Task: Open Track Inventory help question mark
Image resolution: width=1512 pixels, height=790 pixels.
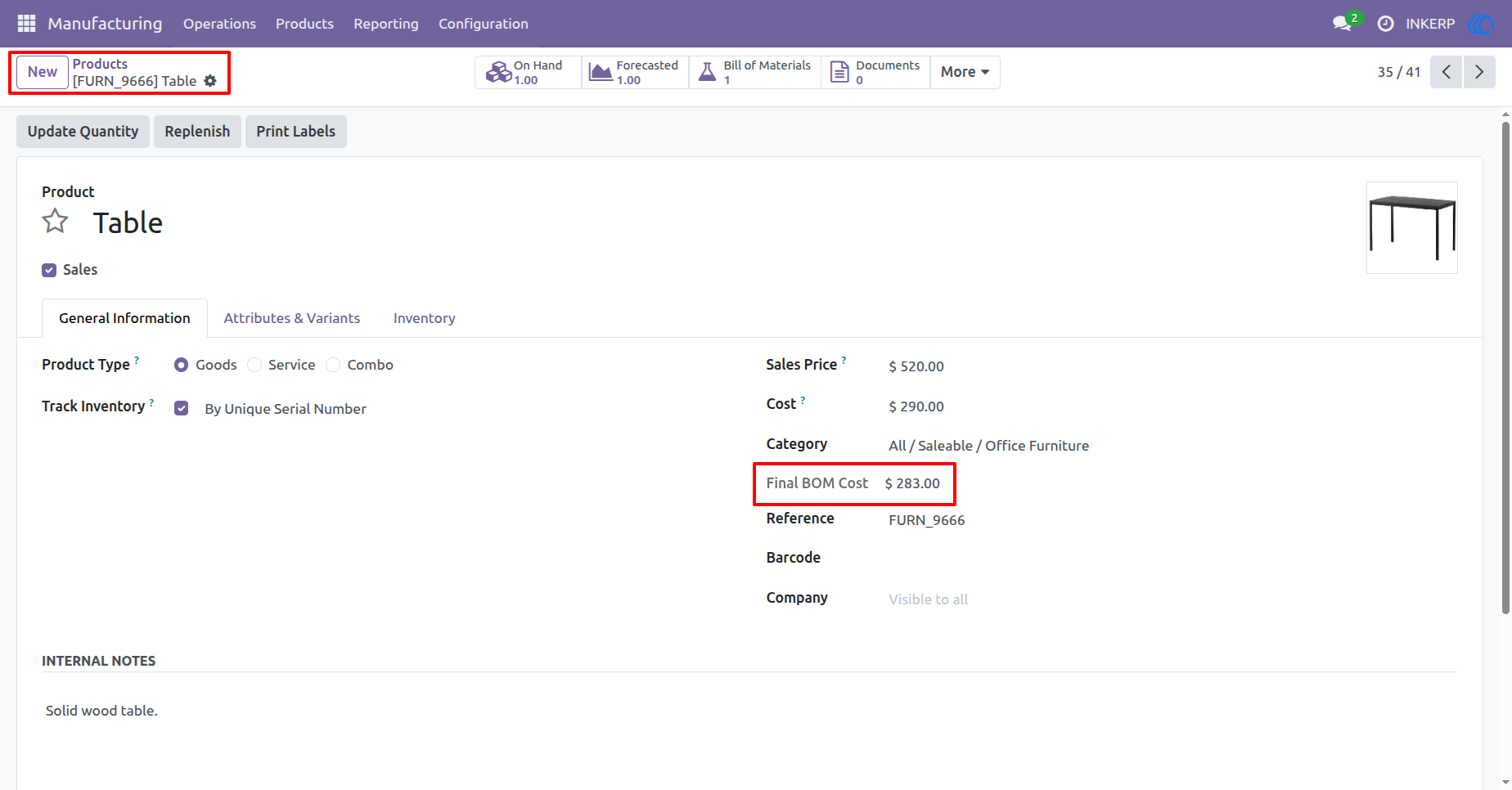Action: tap(151, 402)
